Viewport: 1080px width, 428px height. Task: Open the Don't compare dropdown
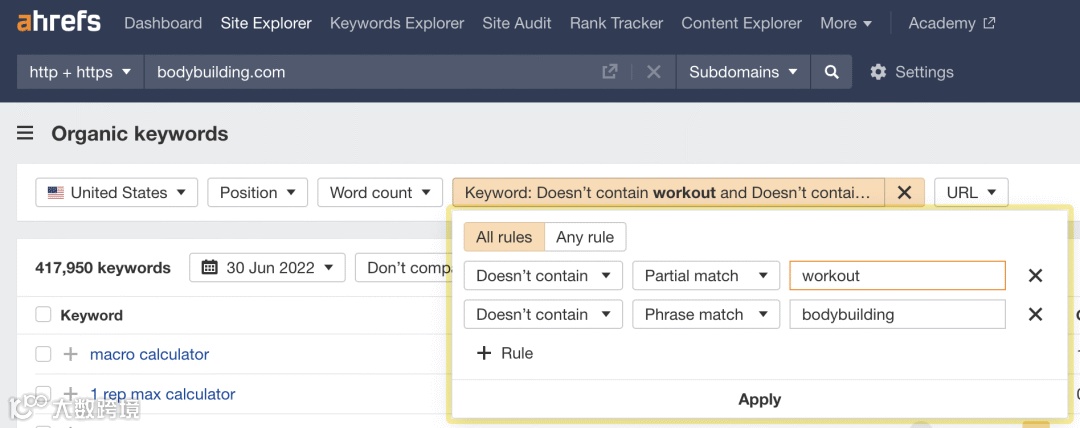click(403, 267)
